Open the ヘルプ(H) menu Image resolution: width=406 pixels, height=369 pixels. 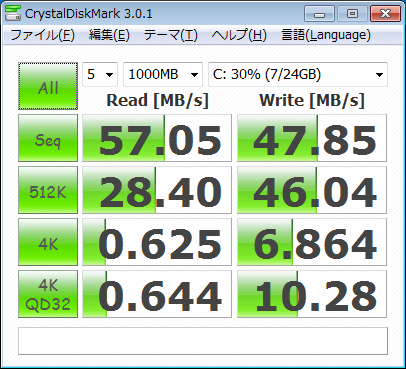[239, 35]
